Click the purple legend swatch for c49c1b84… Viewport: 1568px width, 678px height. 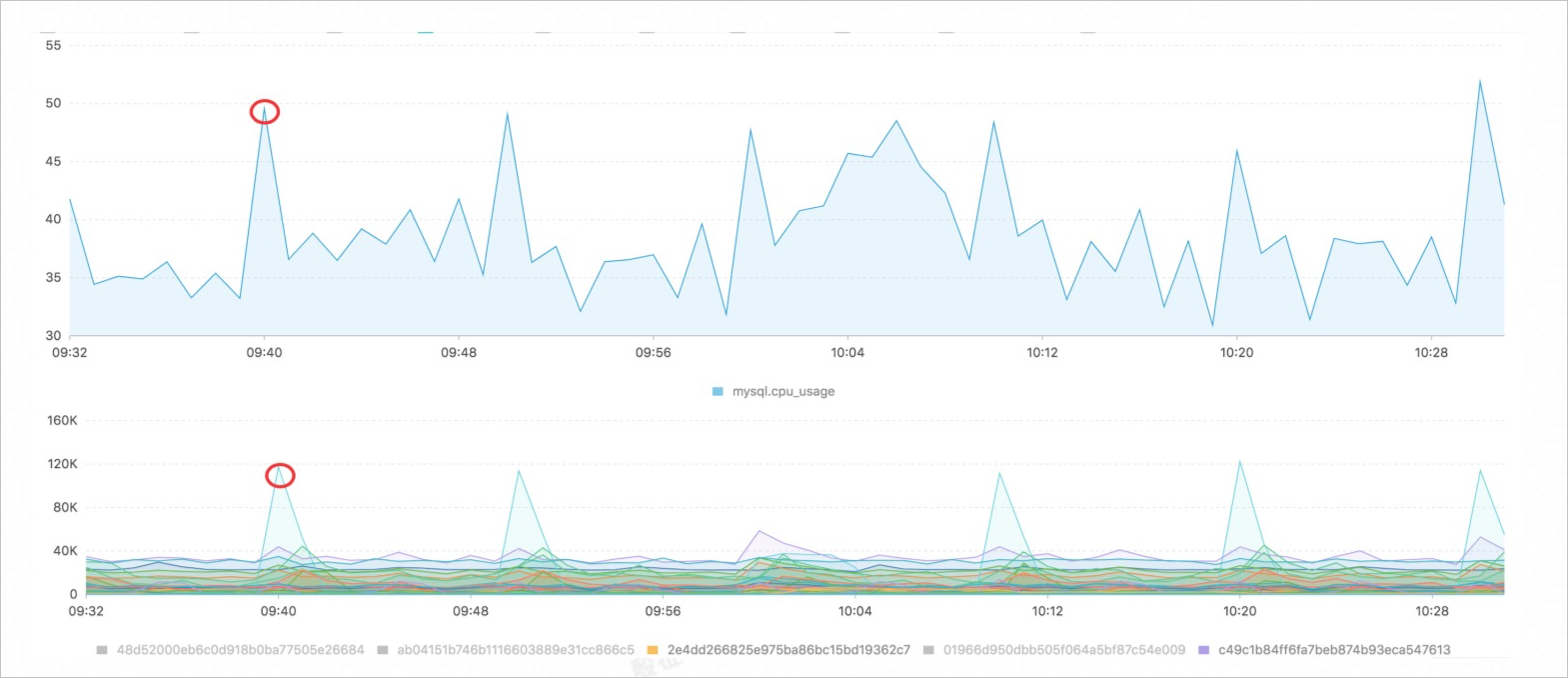tap(1203, 650)
